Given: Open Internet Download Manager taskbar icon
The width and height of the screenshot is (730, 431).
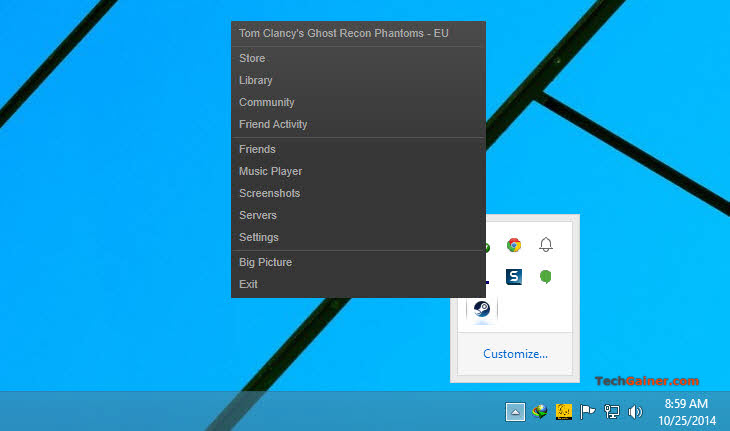Looking at the screenshot, I should pyautogui.click(x=540, y=411).
